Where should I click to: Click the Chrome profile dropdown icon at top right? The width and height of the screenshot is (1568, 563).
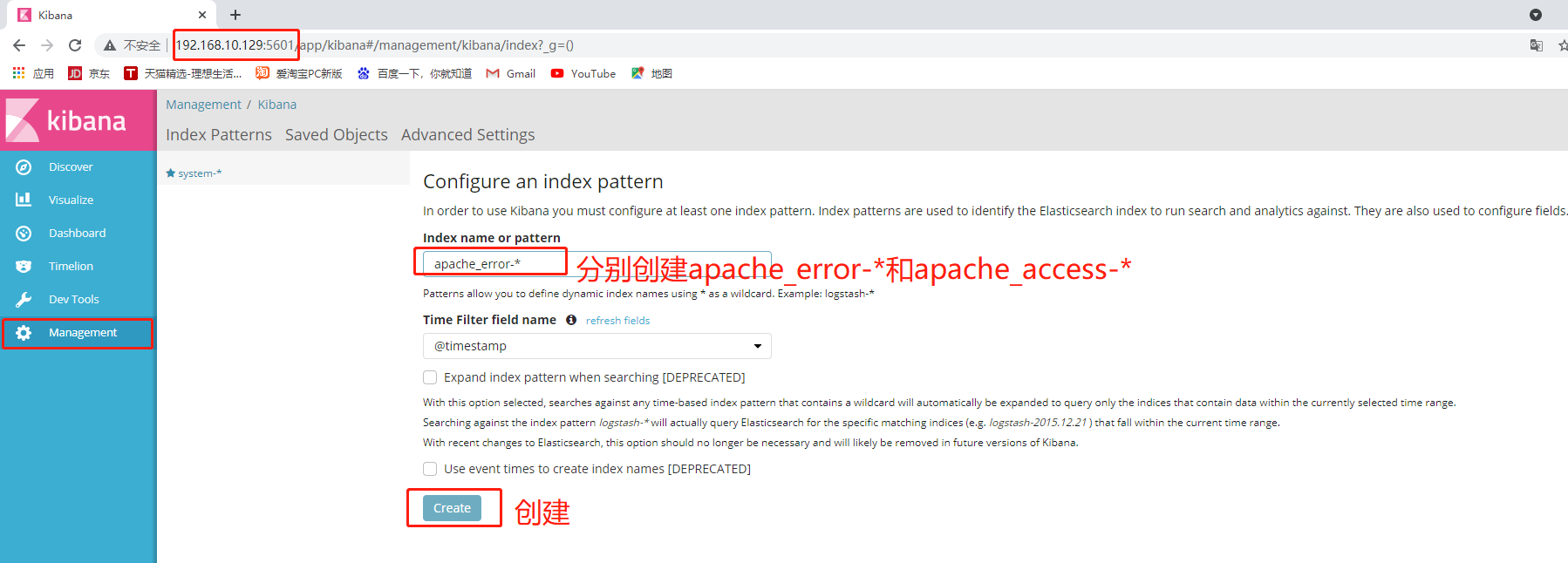(x=1536, y=15)
